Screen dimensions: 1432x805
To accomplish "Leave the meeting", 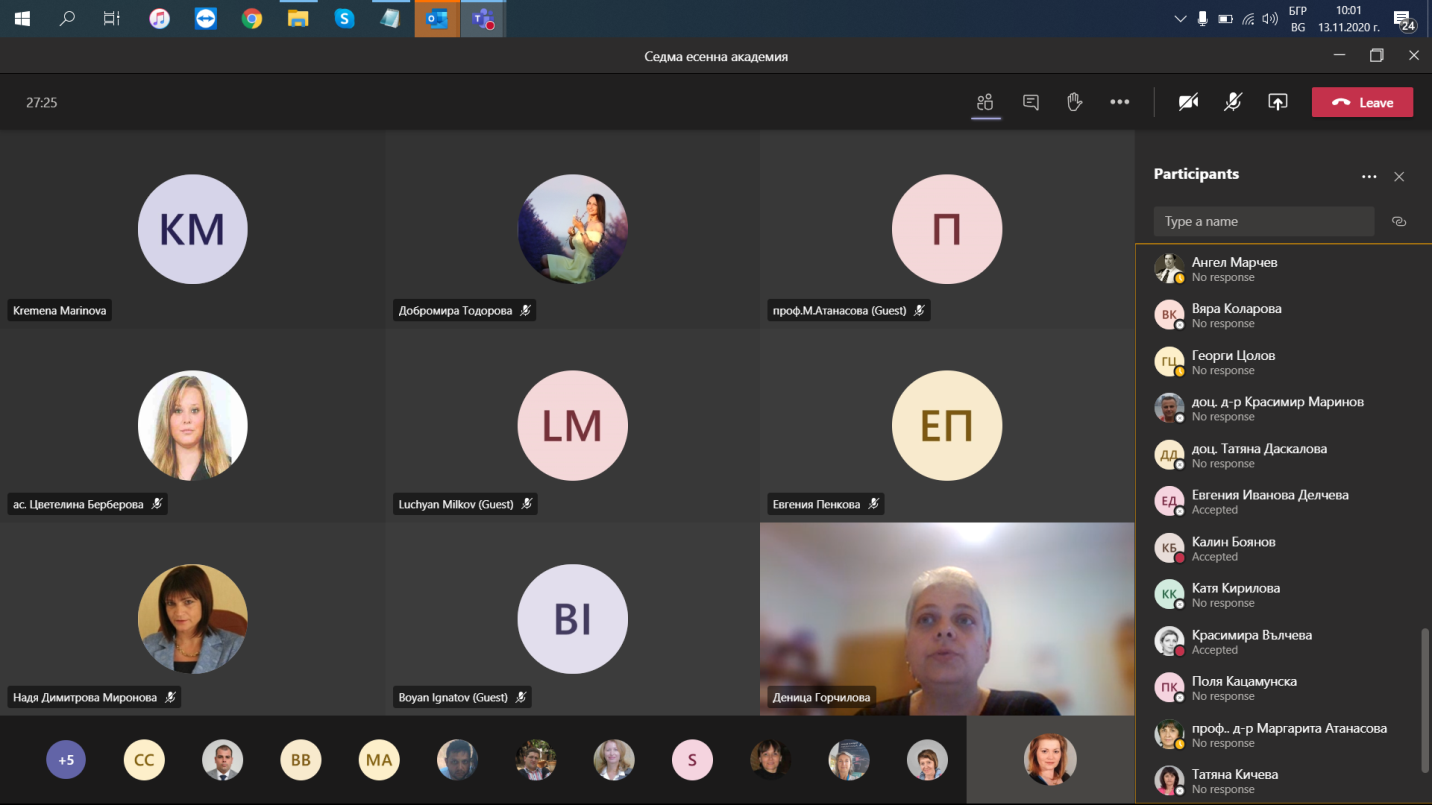I will coord(1362,102).
